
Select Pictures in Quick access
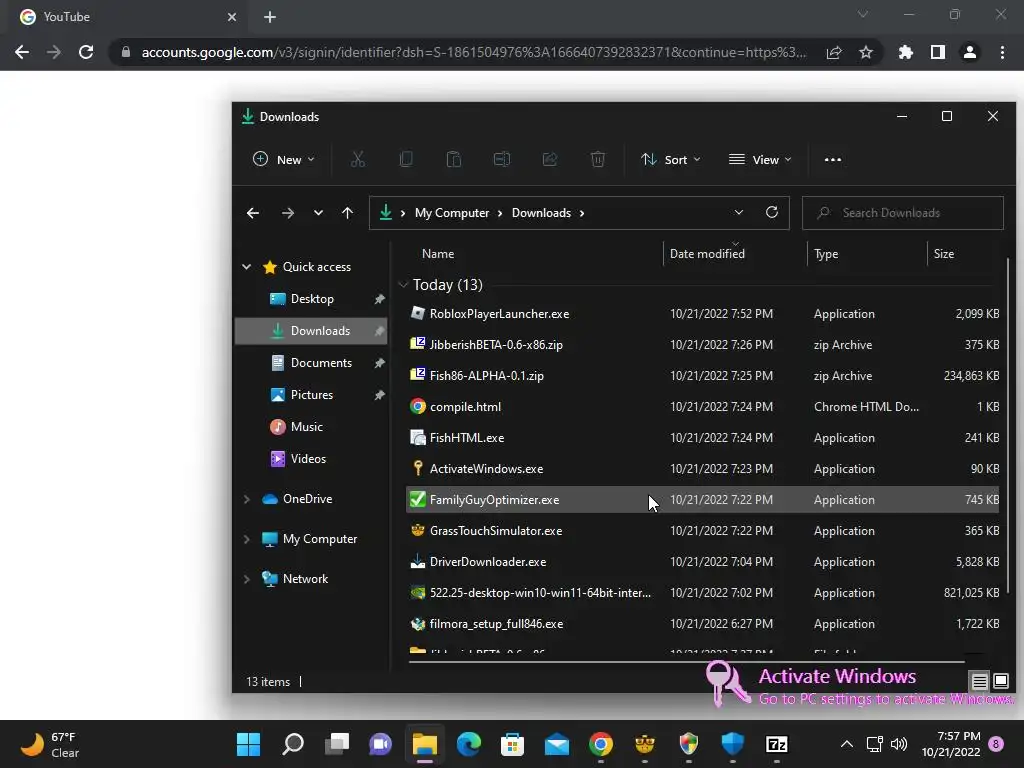(312, 394)
